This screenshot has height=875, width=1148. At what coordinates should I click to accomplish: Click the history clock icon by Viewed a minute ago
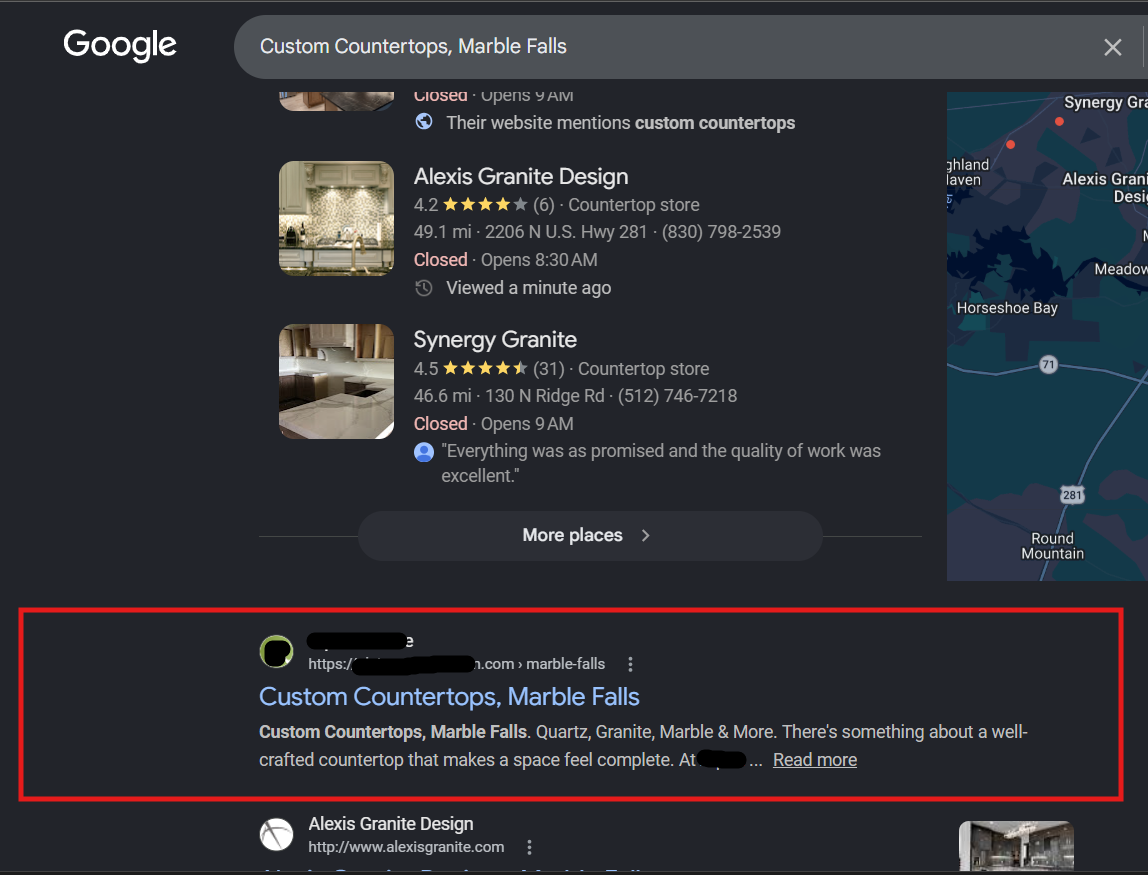click(424, 288)
